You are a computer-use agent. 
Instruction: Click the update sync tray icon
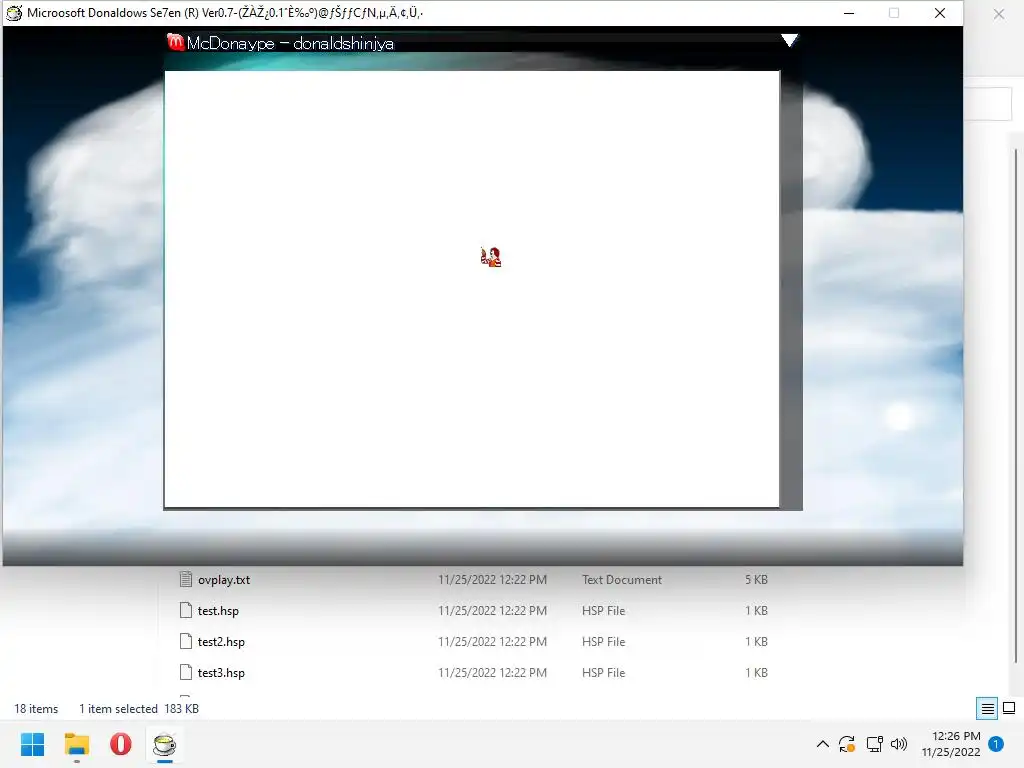(847, 744)
